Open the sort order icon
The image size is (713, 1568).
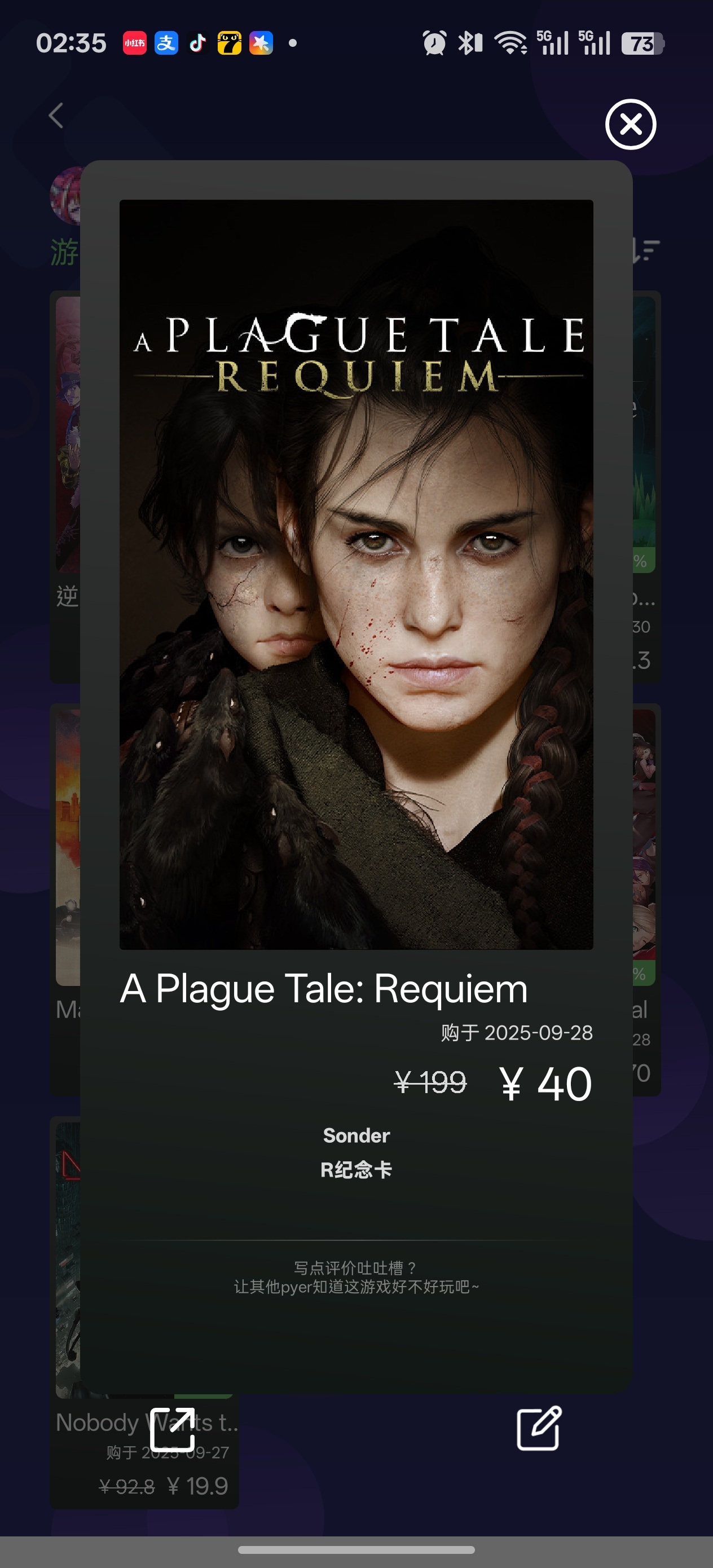tap(645, 249)
